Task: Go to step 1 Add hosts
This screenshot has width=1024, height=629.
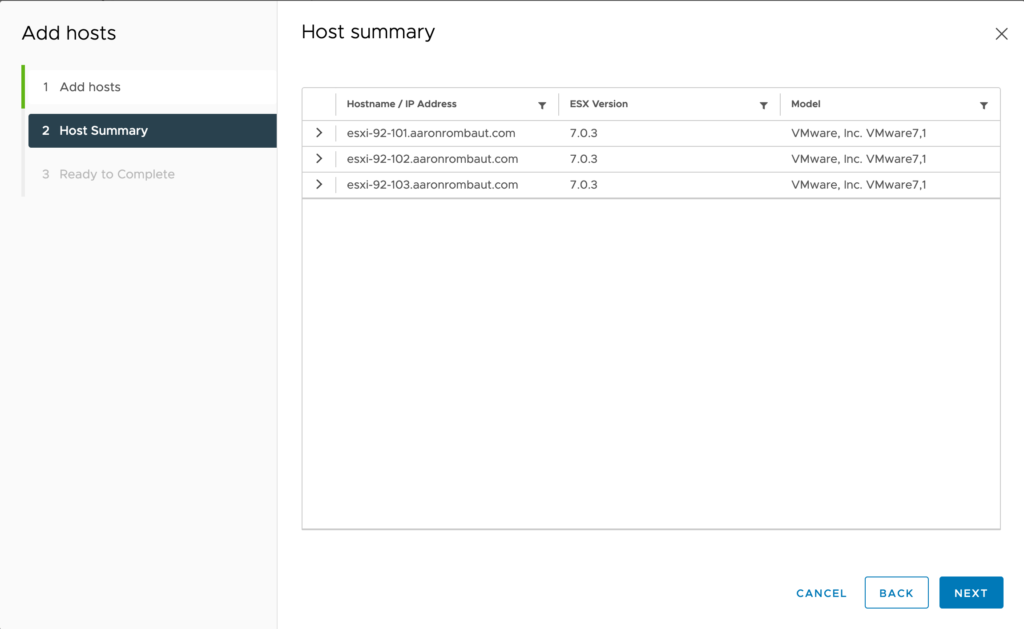Action: (x=90, y=87)
